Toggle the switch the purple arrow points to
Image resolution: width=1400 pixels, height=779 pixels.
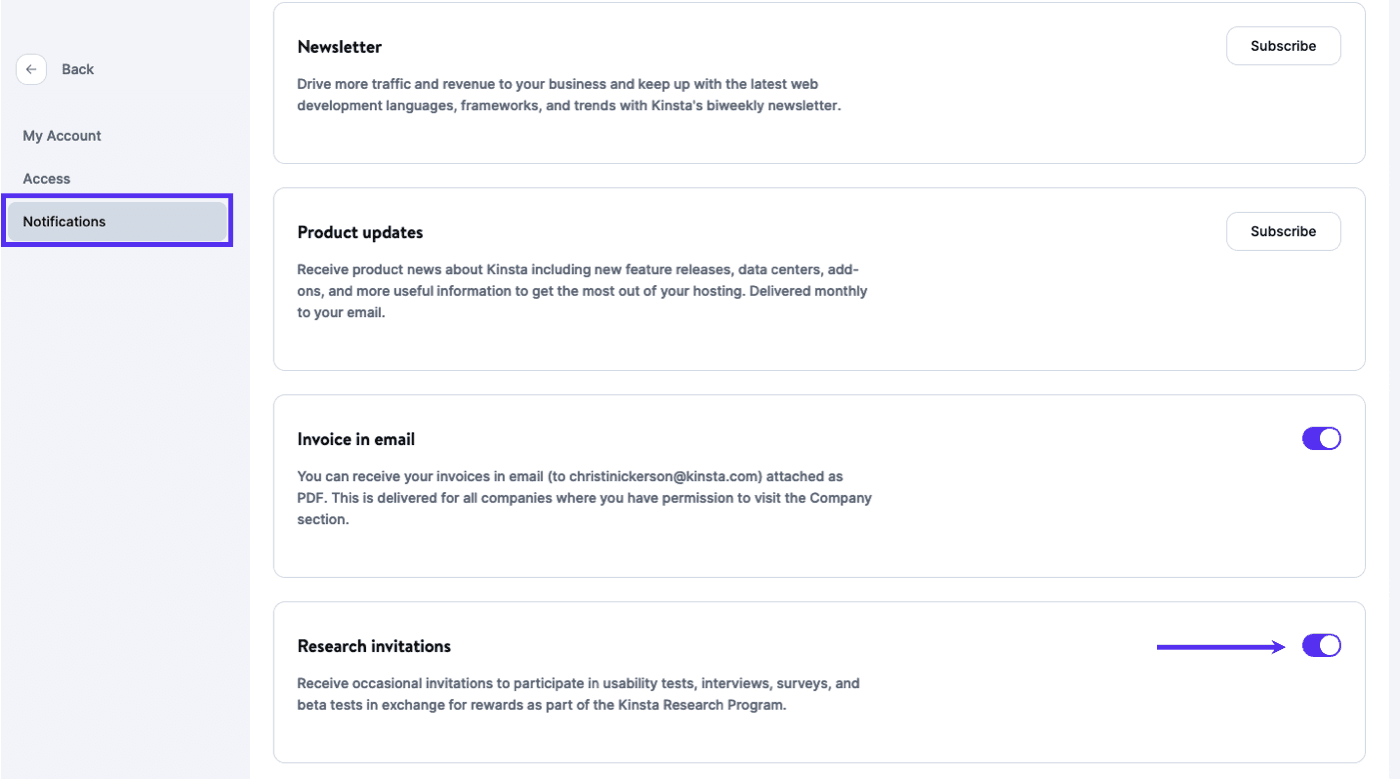[1321, 645]
